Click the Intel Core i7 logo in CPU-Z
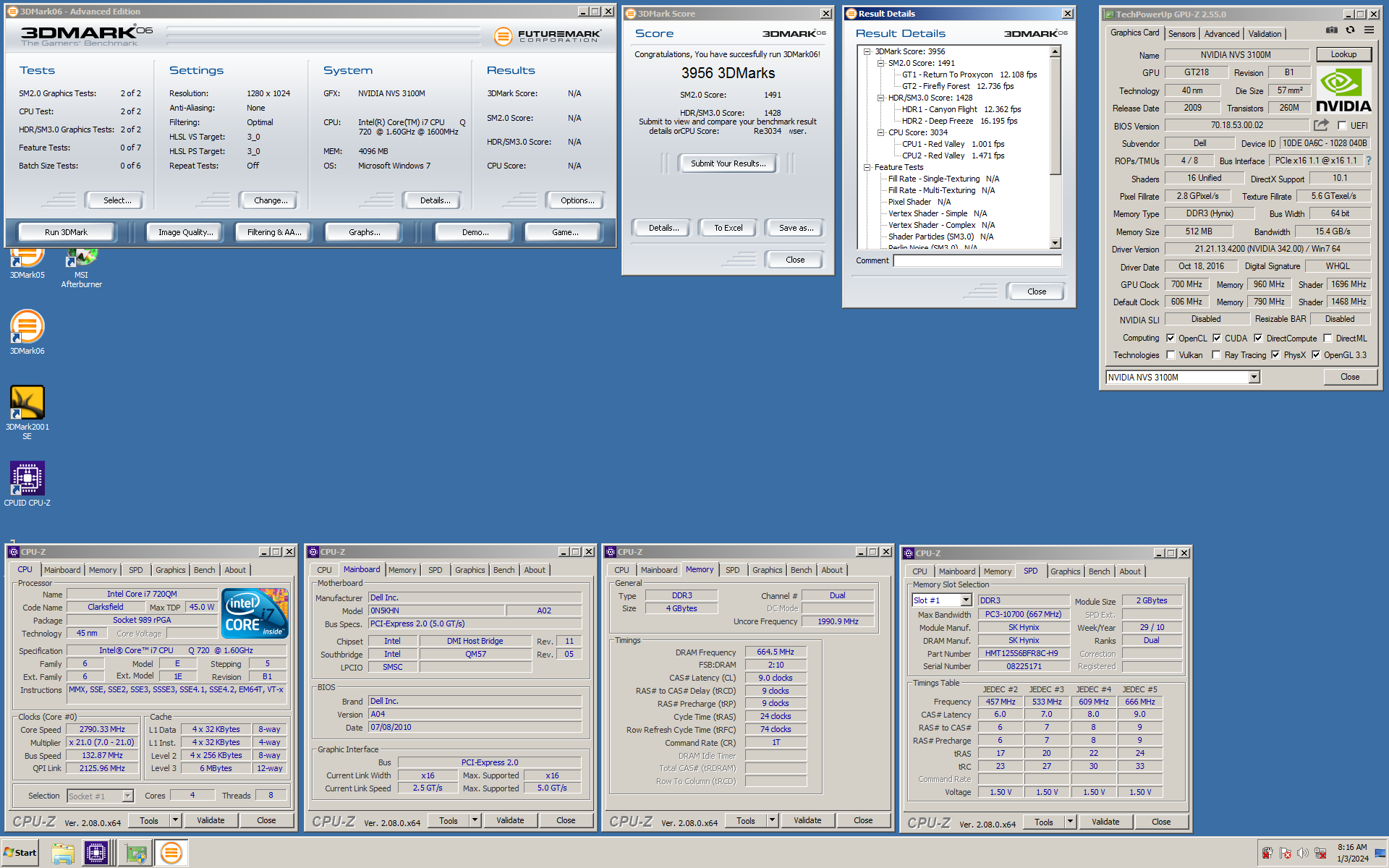This screenshot has width=1389, height=868. [x=256, y=613]
